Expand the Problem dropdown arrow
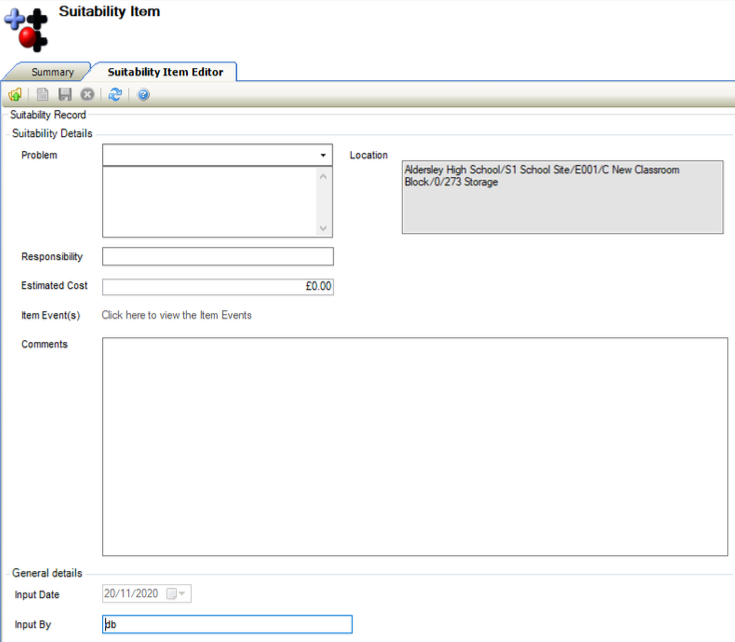The width and height of the screenshot is (735, 642). tap(323, 156)
